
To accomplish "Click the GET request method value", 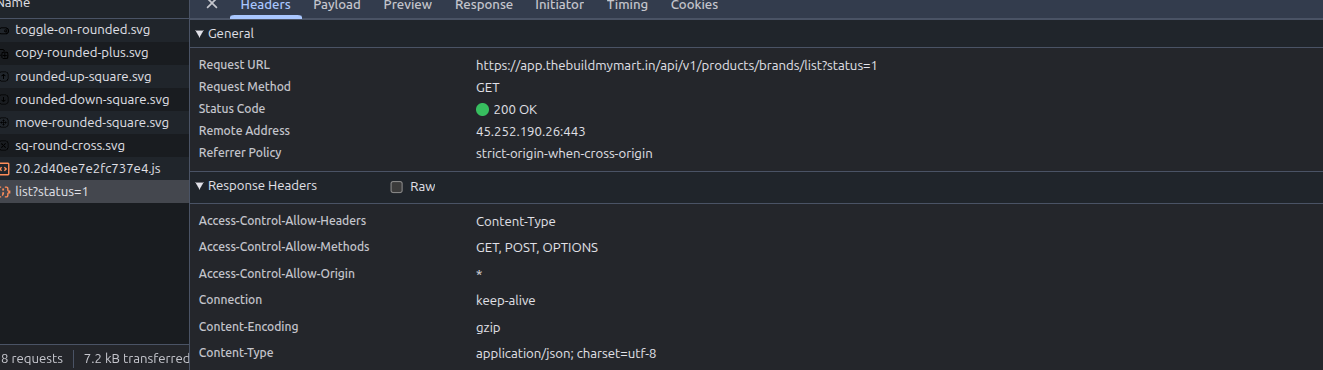I will [488, 87].
